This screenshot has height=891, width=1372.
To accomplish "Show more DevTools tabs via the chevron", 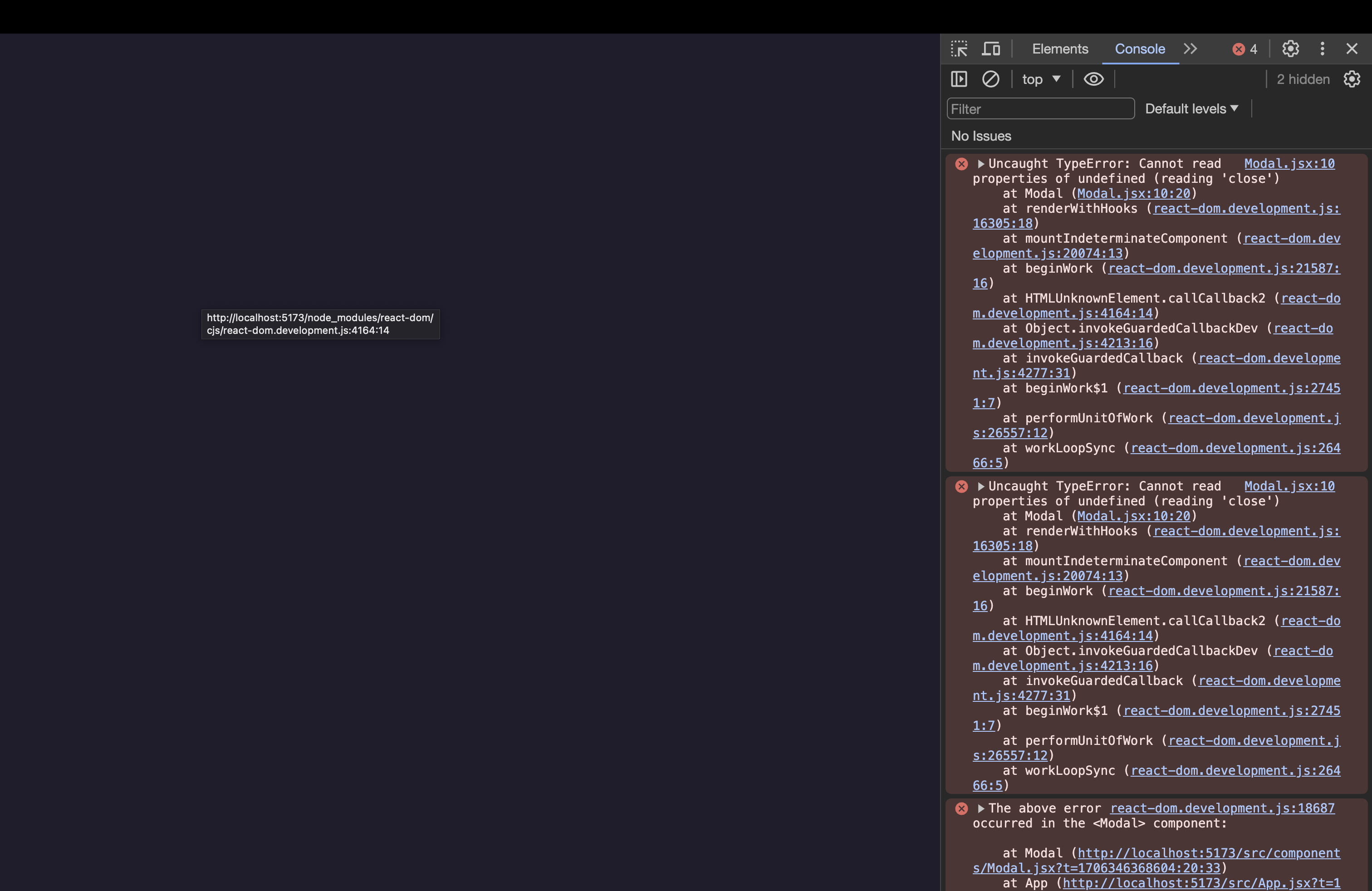I will [x=1190, y=49].
